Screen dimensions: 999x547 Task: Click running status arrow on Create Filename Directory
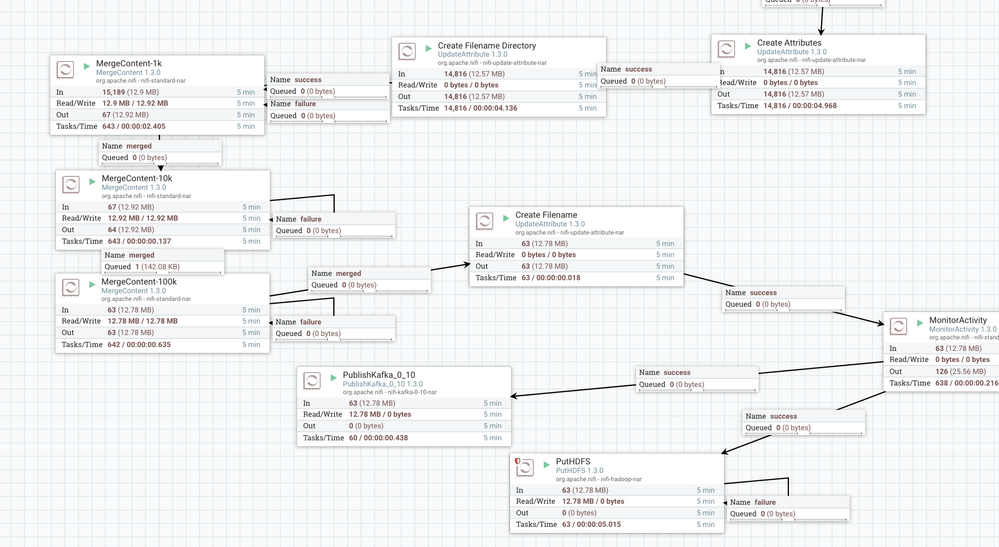(x=428, y=48)
